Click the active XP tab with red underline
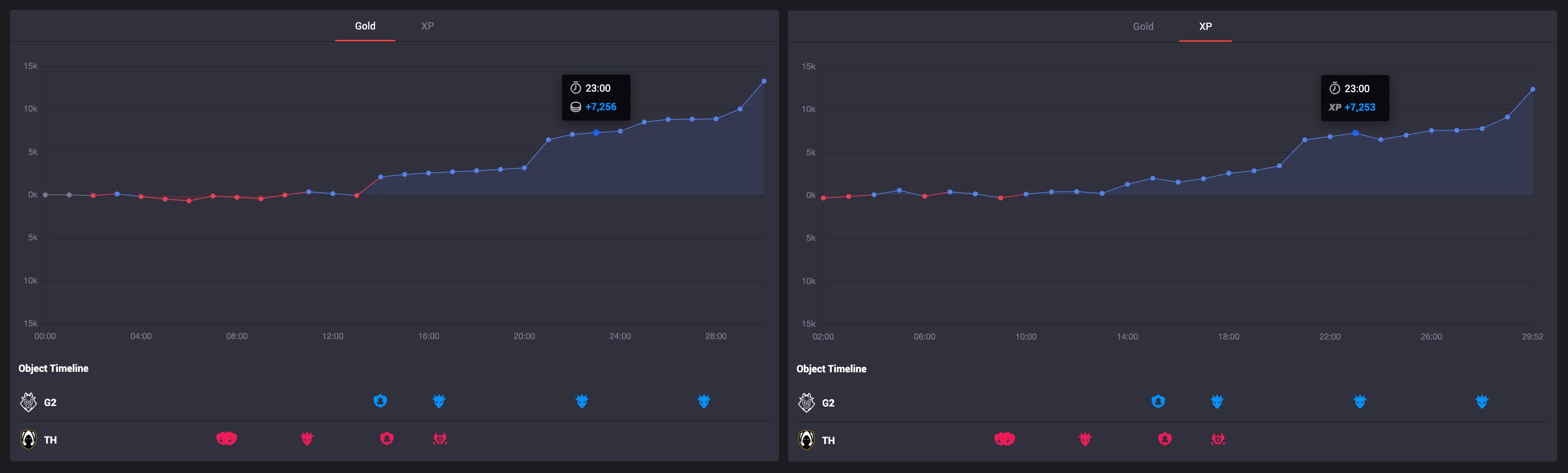 pos(1205,26)
